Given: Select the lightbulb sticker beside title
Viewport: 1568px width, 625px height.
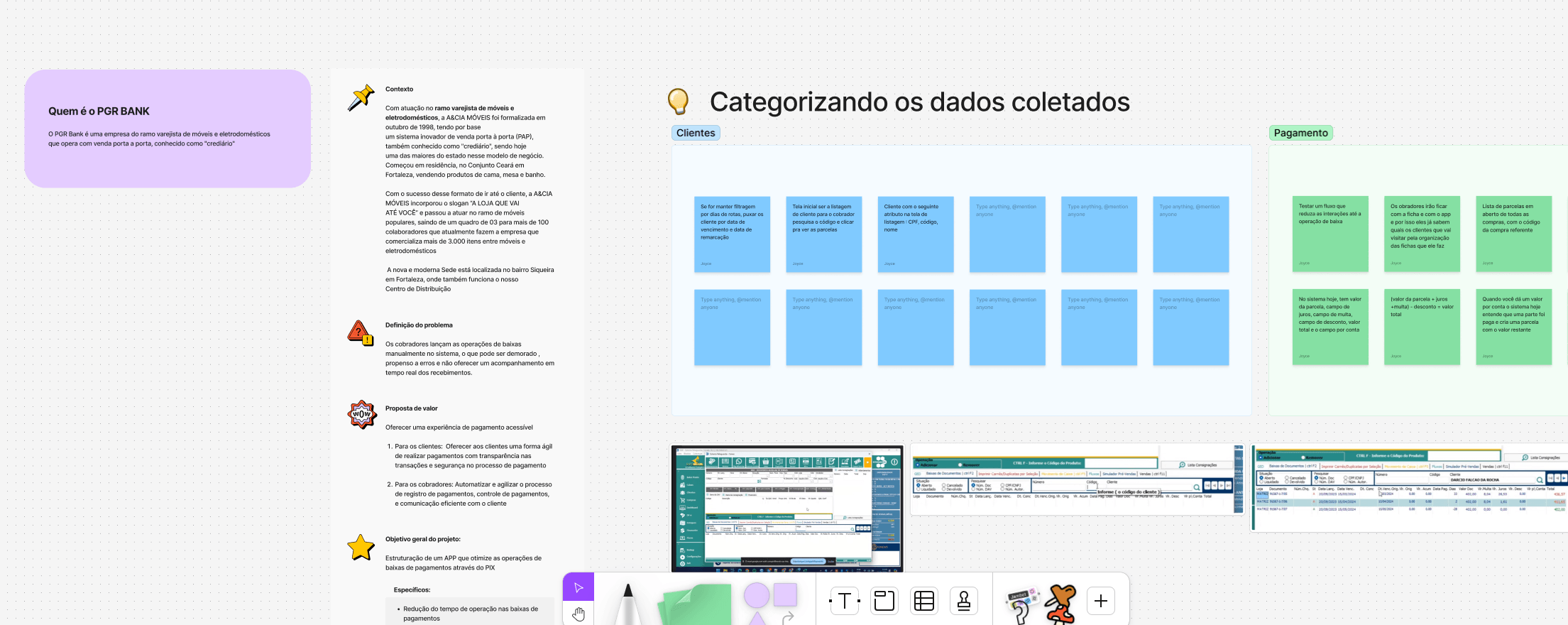Looking at the screenshot, I should (679, 102).
